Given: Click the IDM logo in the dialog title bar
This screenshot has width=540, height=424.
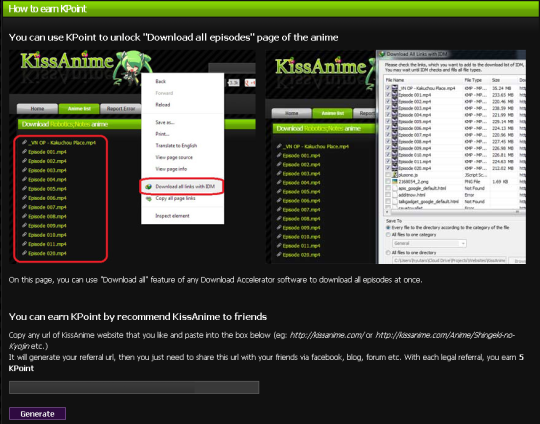Looking at the screenshot, I should click(382, 54).
